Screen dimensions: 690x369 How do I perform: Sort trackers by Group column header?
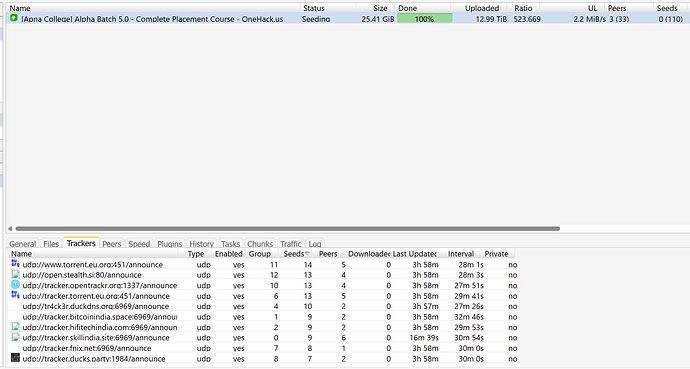[260, 254]
